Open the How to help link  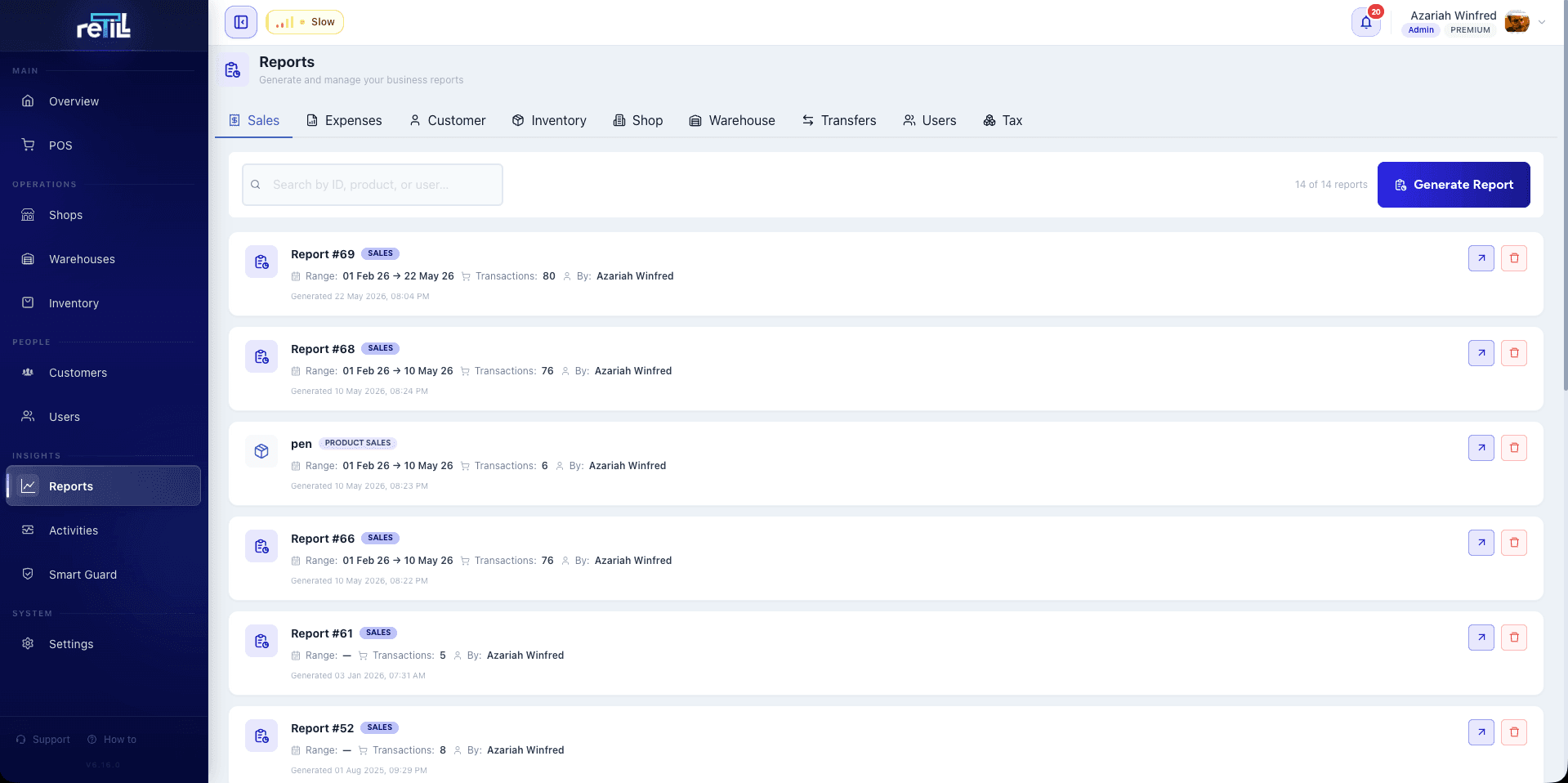click(x=112, y=740)
